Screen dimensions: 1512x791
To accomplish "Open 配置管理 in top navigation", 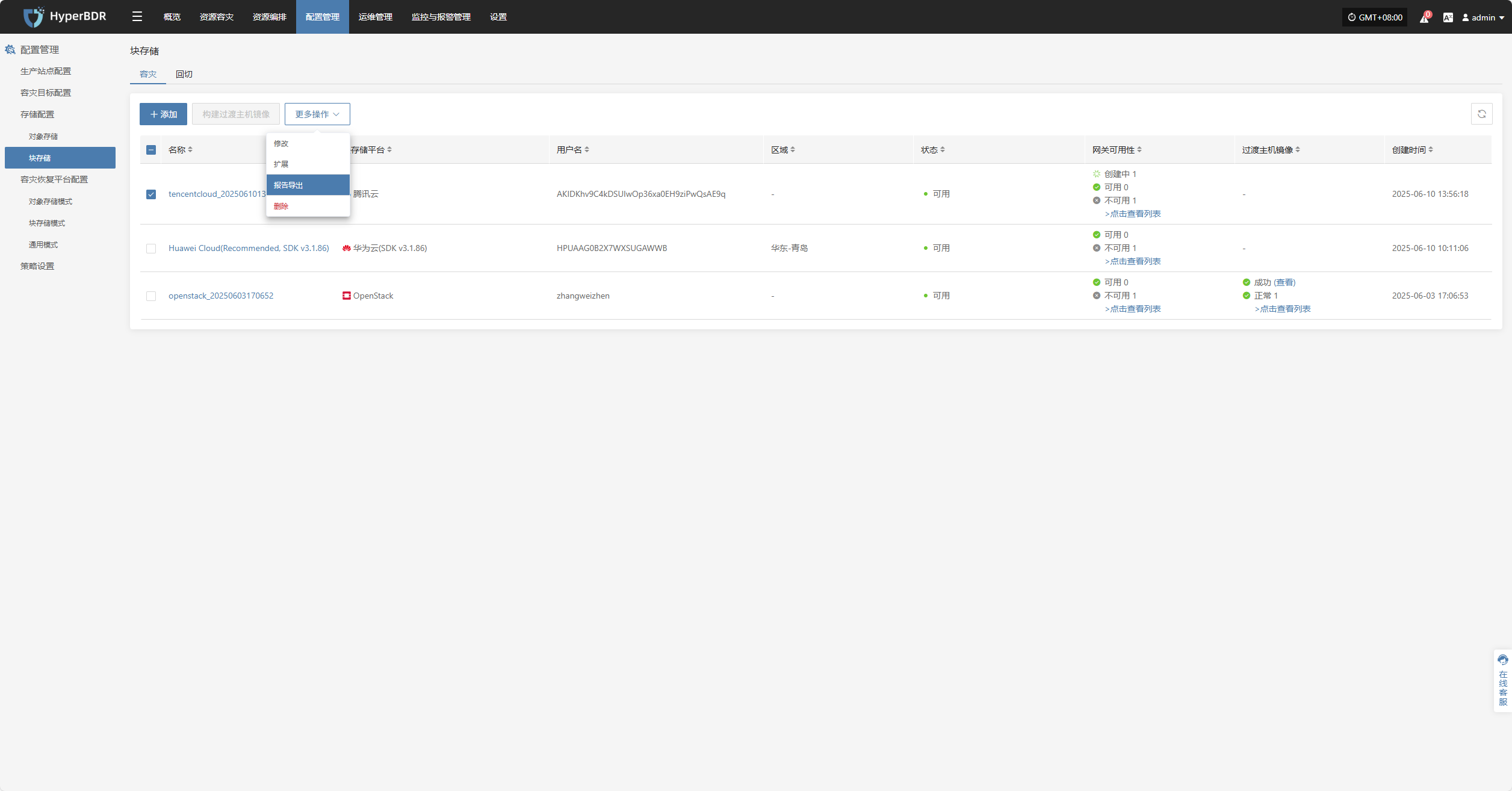I will tap(323, 17).
